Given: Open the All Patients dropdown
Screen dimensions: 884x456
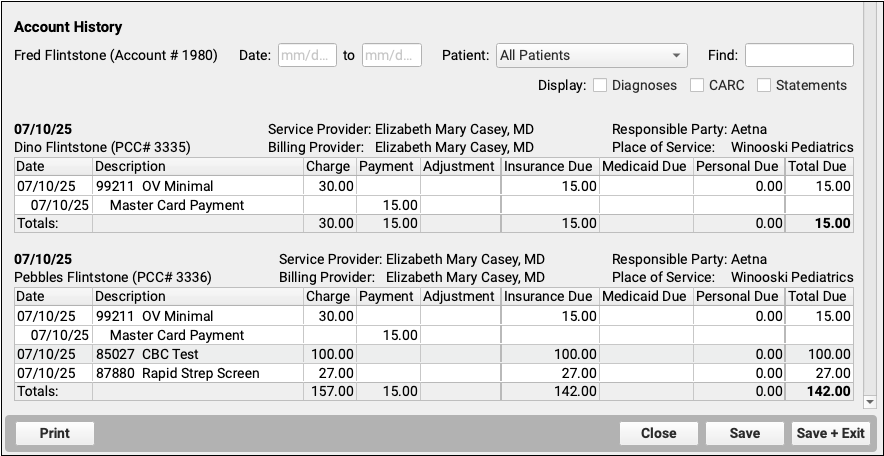Looking at the screenshot, I should (591, 55).
